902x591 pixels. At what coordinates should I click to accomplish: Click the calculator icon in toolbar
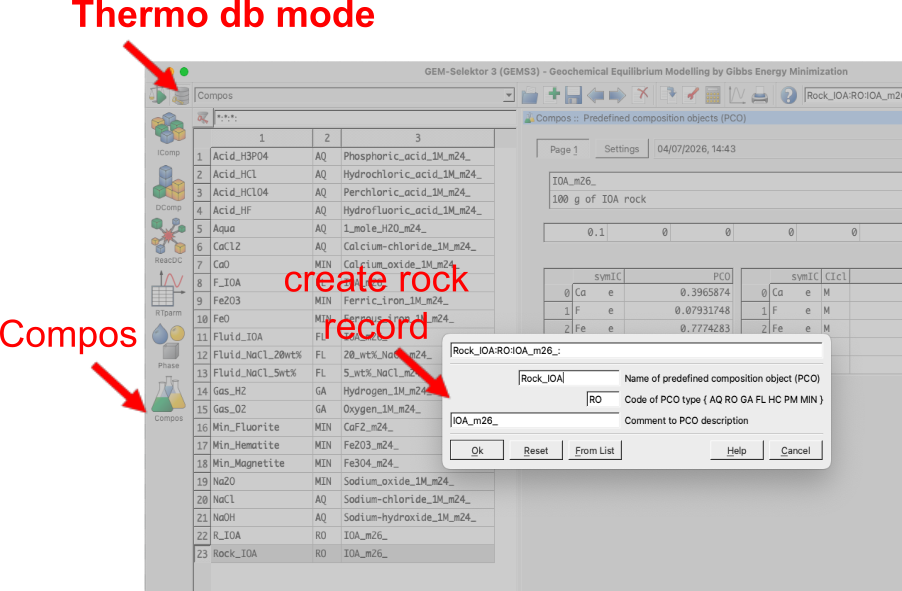point(713,95)
